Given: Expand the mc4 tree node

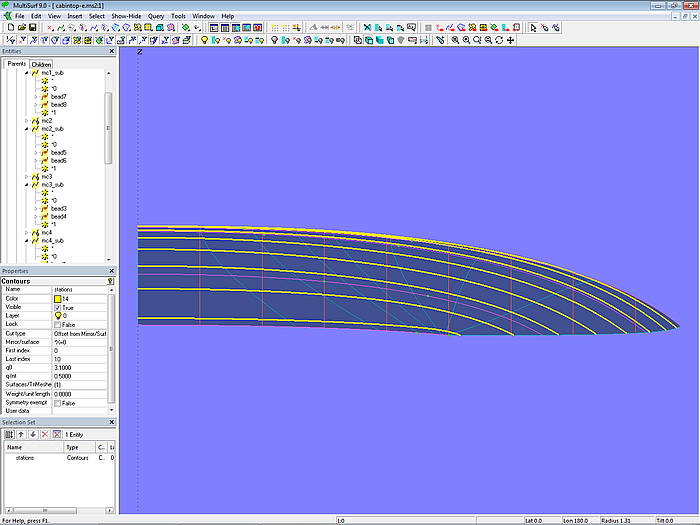Looking at the screenshot, I should pyautogui.click(x=27, y=233).
